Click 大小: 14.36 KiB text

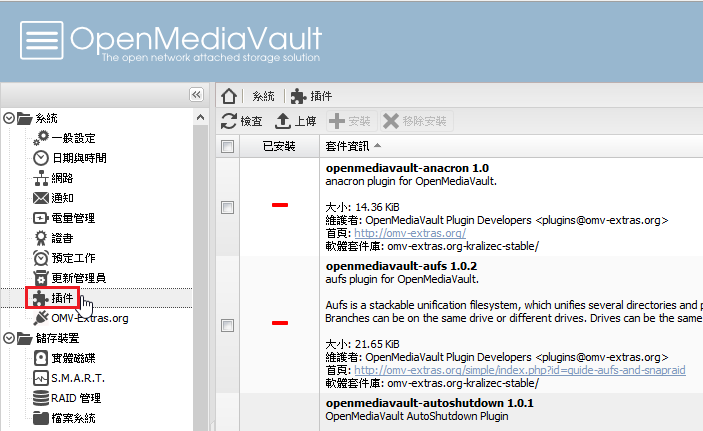pyautogui.click(x=362, y=207)
